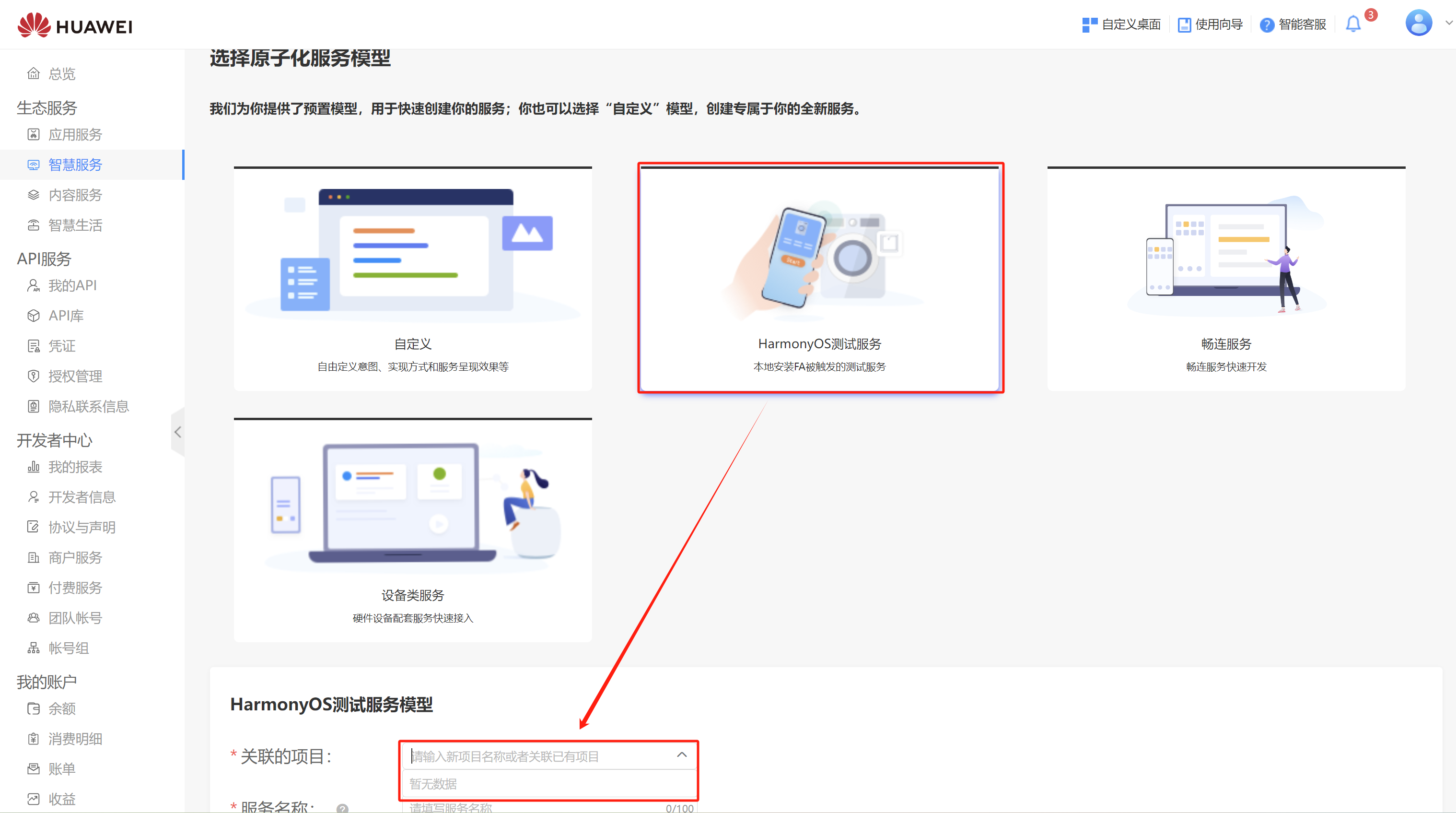Click the HarmonyOS测试服务模型 heading

332,705
